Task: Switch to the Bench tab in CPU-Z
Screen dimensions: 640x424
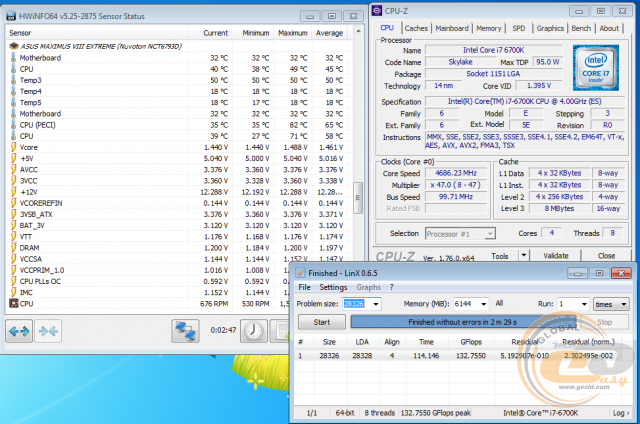Action: (x=581, y=28)
